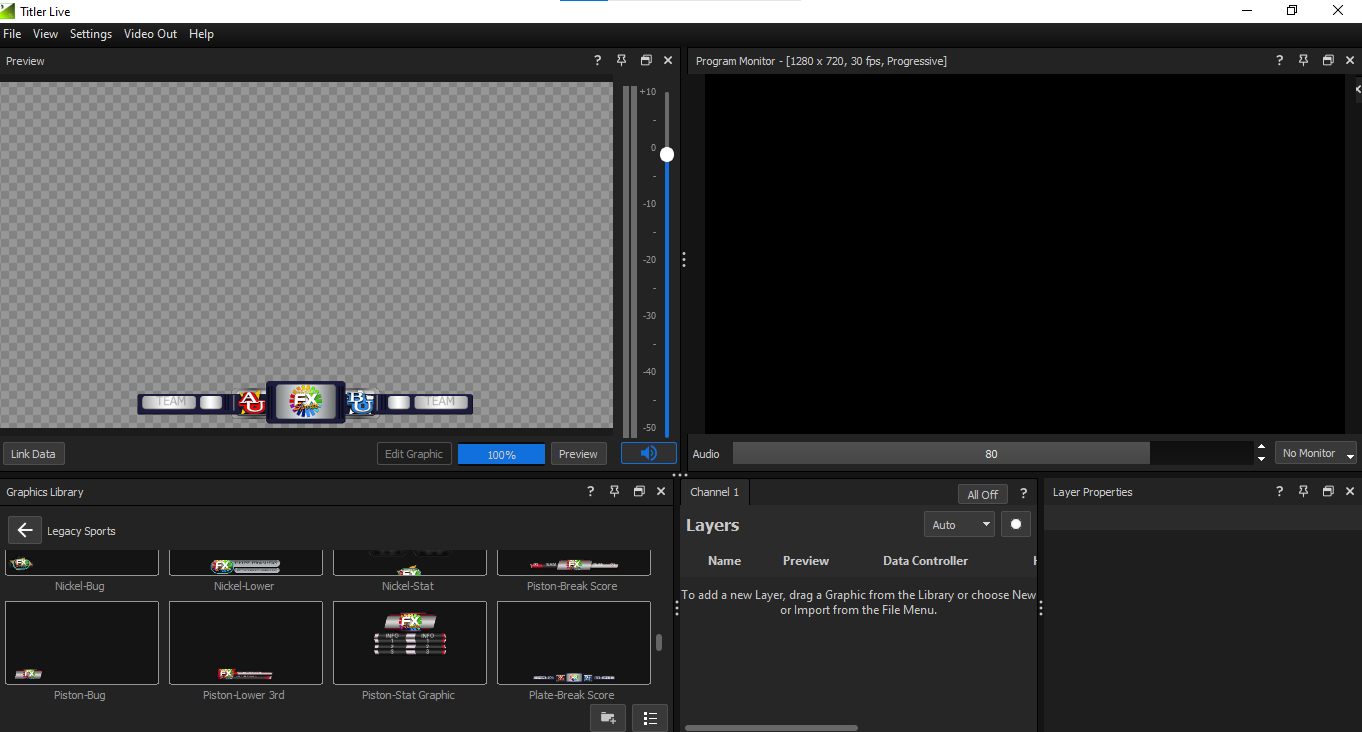Click the 100% zoom field
Image resolution: width=1362 pixels, height=732 pixels.
501,454
